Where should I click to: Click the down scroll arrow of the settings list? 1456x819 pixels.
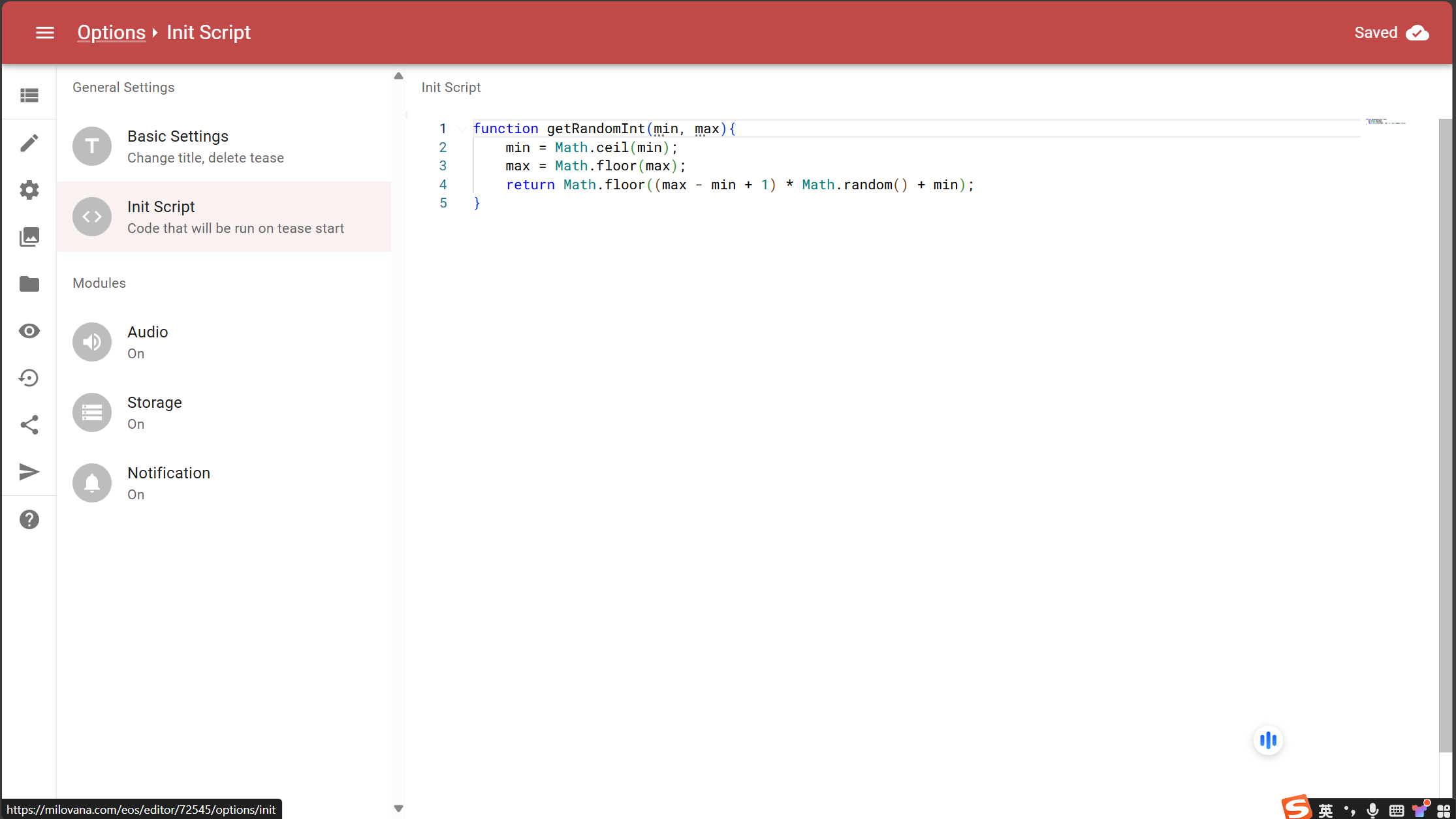pos(398,808)
